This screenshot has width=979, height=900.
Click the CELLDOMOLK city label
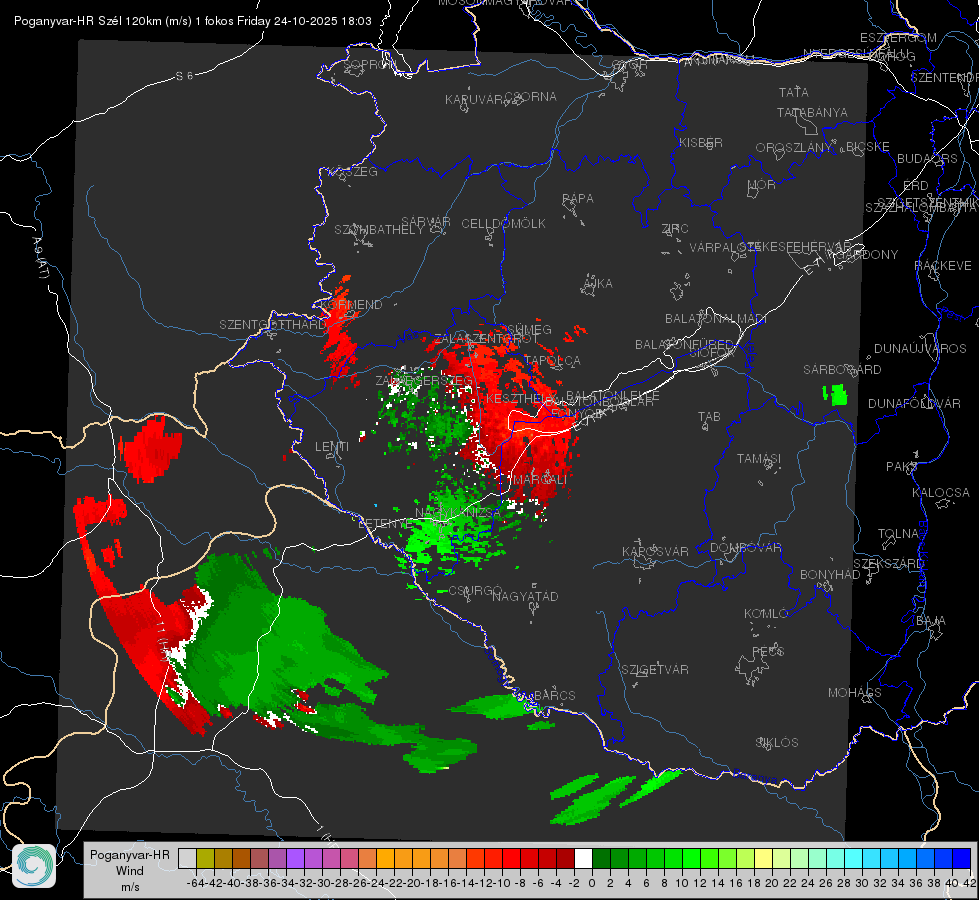coord(503,224)
